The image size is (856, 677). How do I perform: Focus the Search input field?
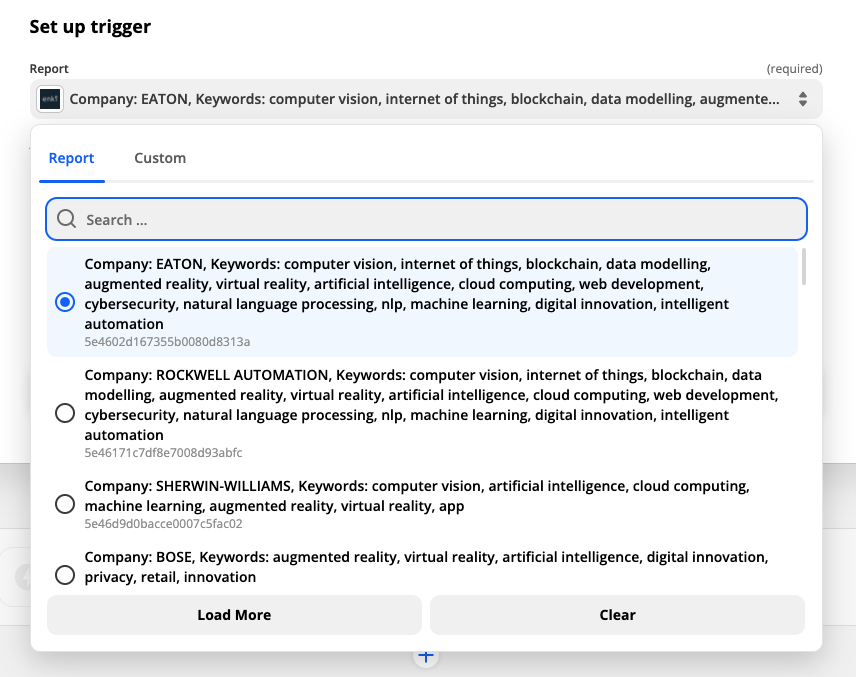pyautogui.click(x=440, y=219)
